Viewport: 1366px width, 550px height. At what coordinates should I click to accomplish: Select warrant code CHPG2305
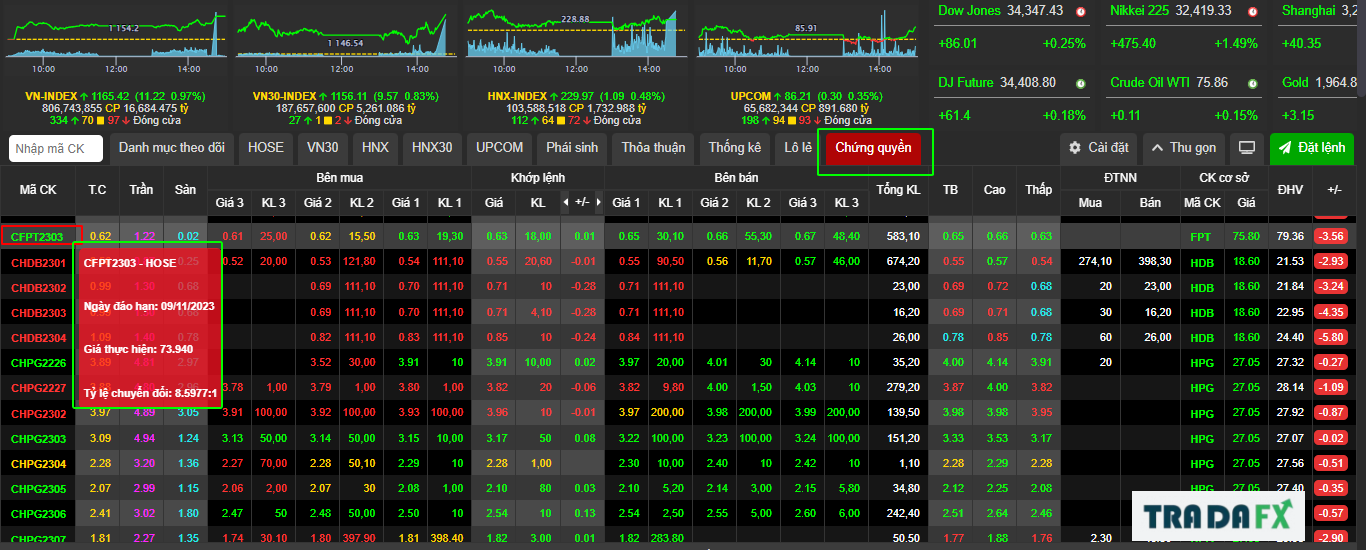[38, 488]
